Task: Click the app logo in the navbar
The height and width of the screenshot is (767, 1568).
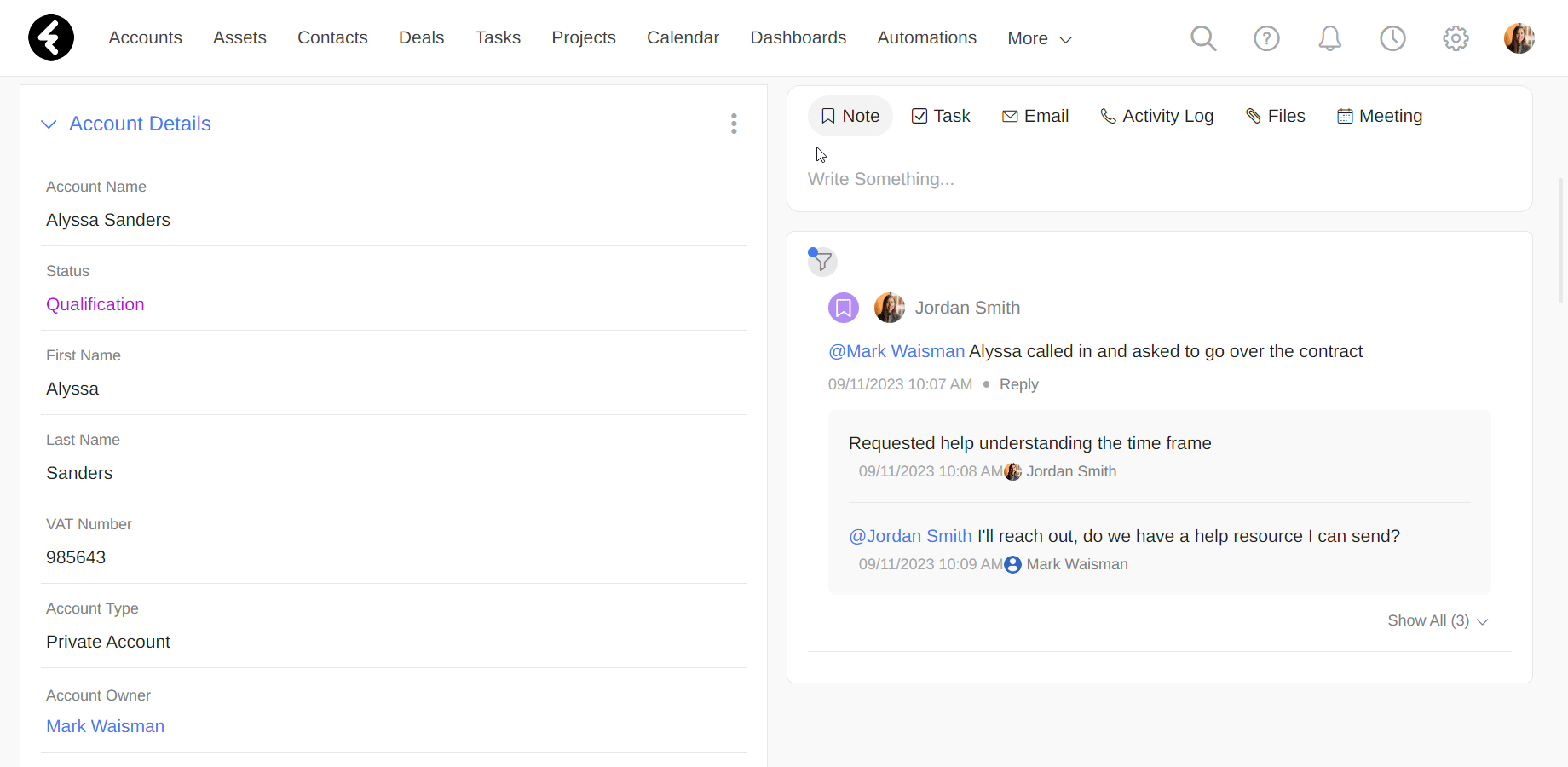Action: pos(51,37)
